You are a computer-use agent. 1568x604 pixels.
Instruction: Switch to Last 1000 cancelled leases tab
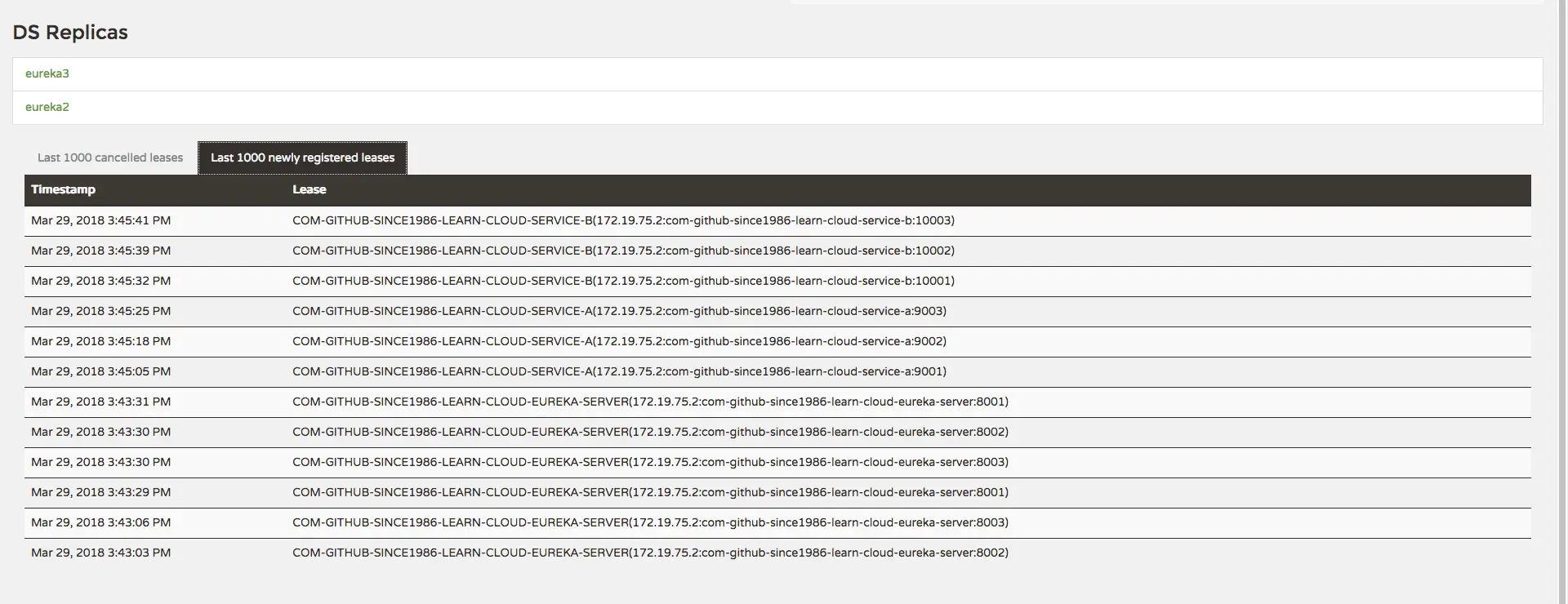pos(110,158)
